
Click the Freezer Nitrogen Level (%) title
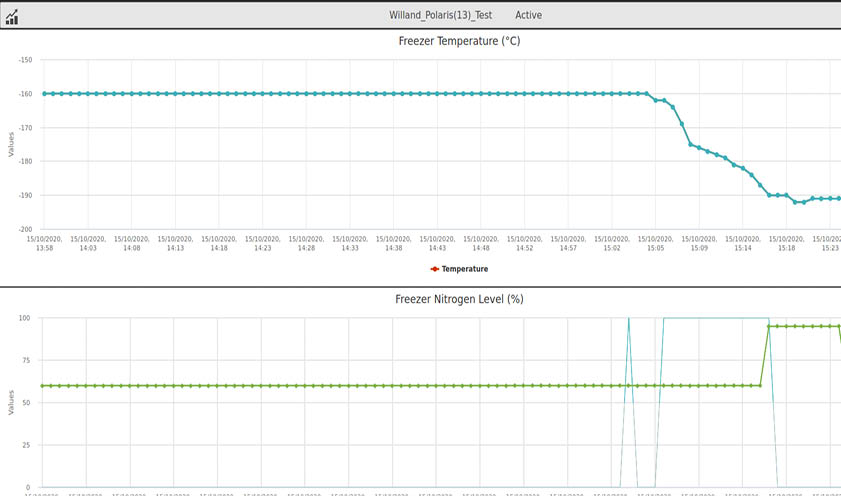pos(460,299)
